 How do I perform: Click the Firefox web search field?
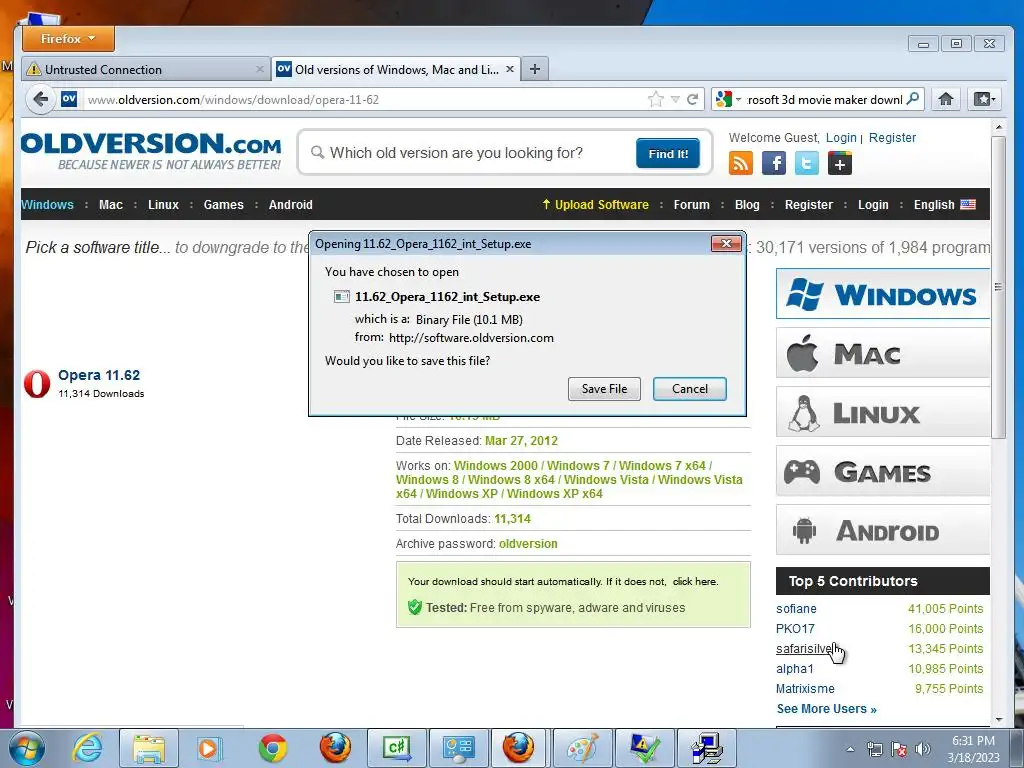coord(825,99)
